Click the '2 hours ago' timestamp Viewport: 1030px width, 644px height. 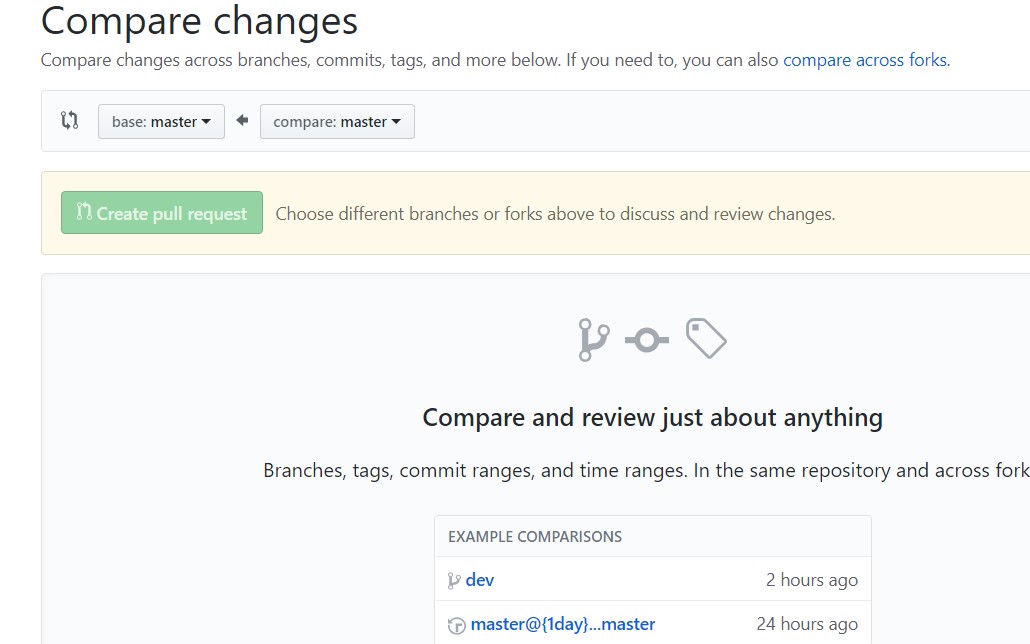[x=812, y=580]
